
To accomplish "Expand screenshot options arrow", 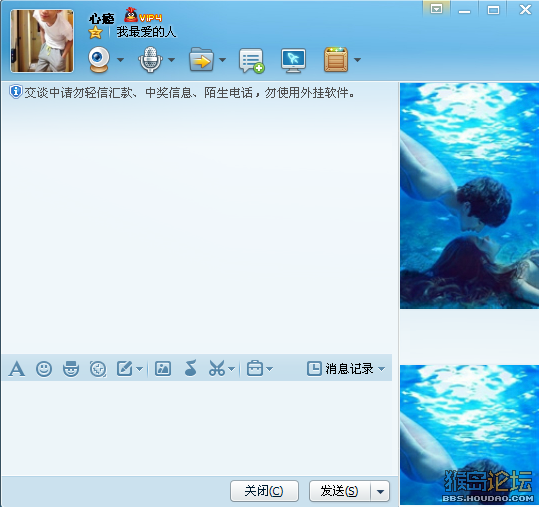I will click(231, 369).
